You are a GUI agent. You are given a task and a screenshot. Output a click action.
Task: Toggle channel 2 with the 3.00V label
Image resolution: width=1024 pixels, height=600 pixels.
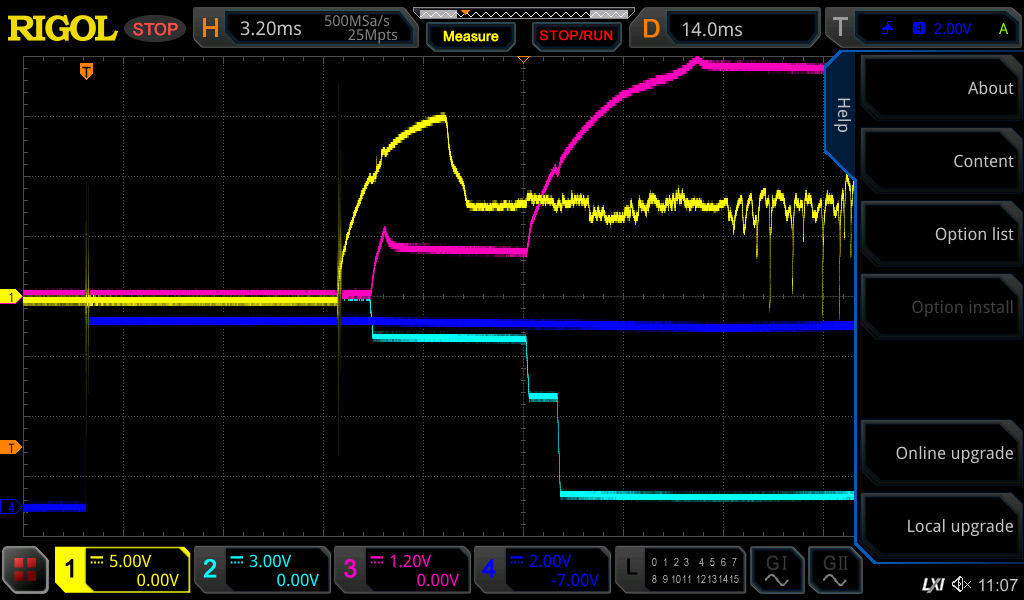click(261, 570)
